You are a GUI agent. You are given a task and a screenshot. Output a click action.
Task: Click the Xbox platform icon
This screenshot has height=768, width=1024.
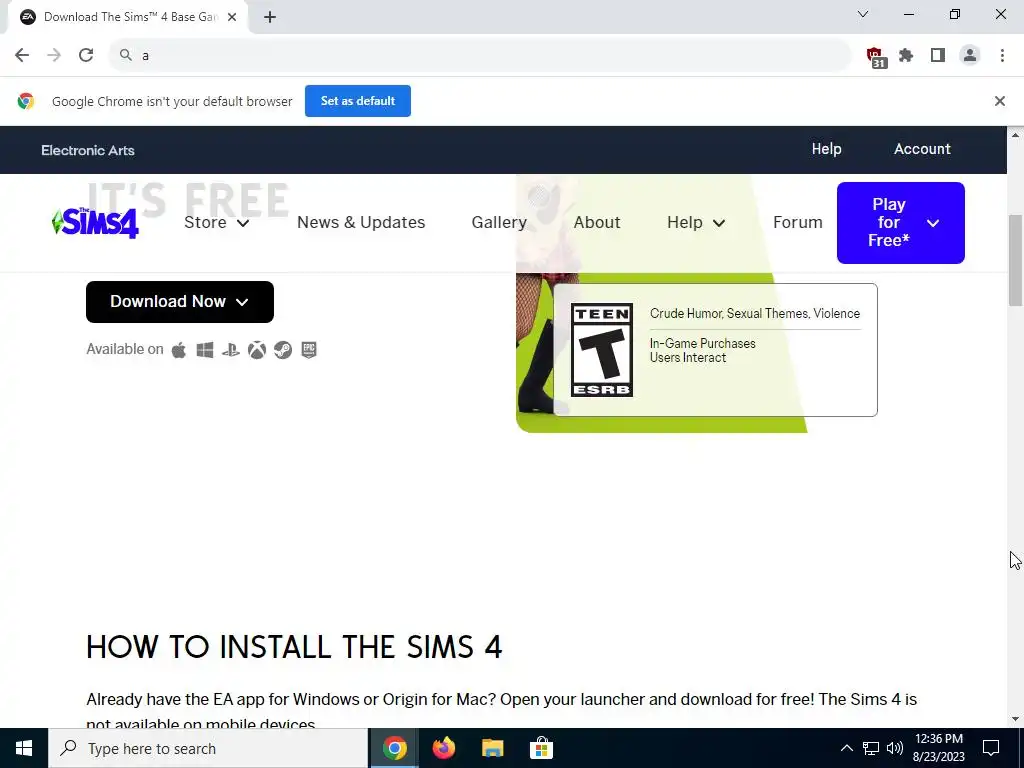click(x=257, y=350)
